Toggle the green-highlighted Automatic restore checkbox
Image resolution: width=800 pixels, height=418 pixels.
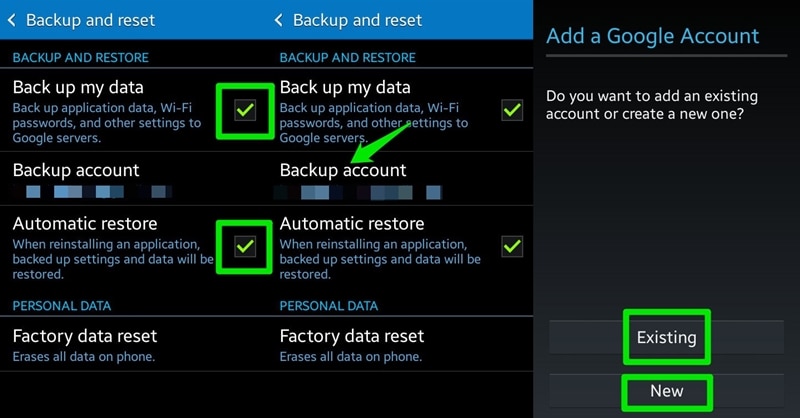[x=245, y=246]
